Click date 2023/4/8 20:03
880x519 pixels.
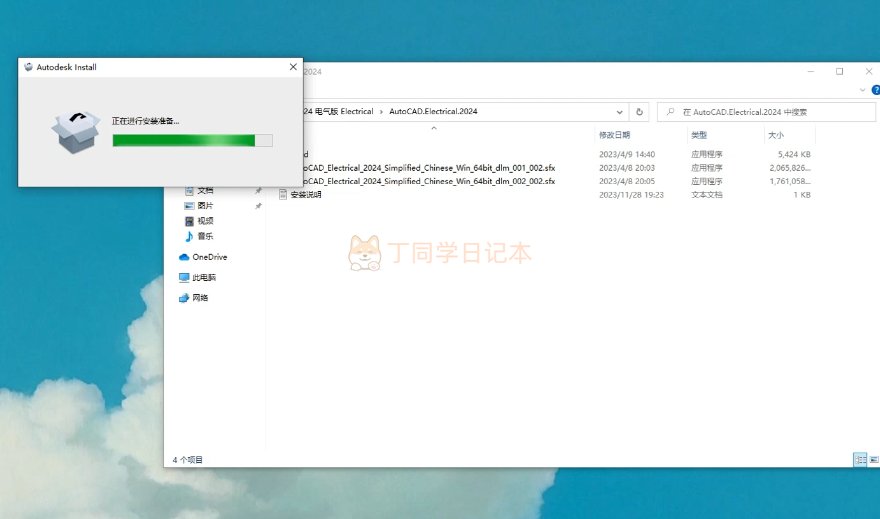(627, 168)
